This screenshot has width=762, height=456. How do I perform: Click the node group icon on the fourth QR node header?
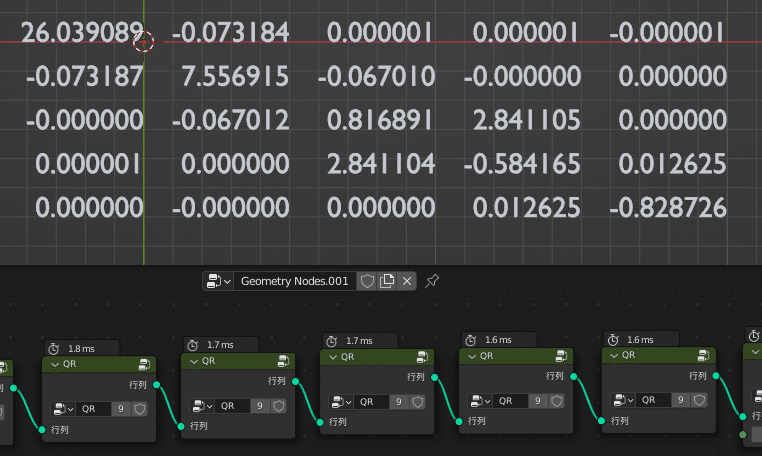tap(561, 356)
